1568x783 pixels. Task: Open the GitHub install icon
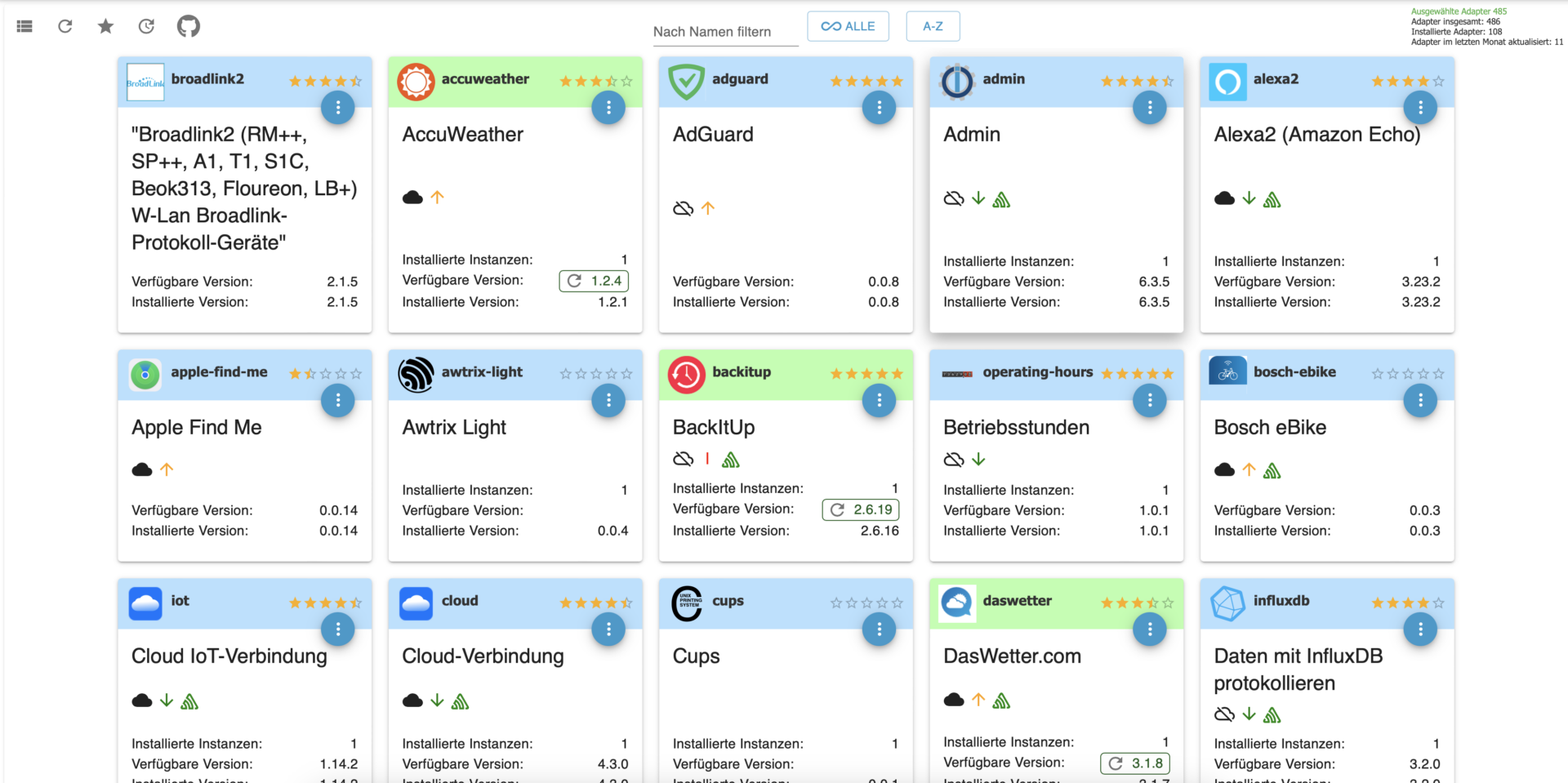189,26
